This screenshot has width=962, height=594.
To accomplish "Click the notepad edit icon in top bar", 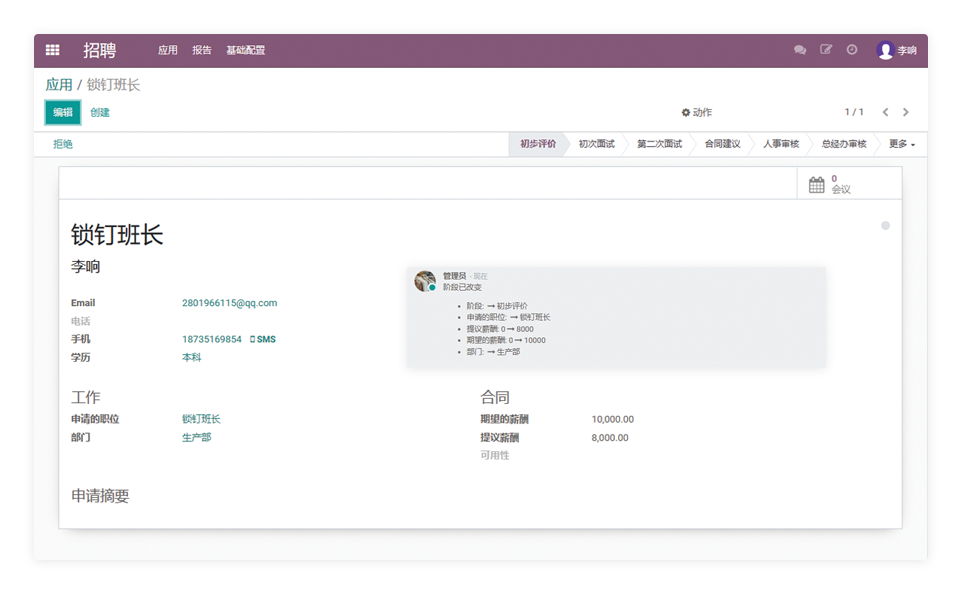I will click(x=826, y=50).
